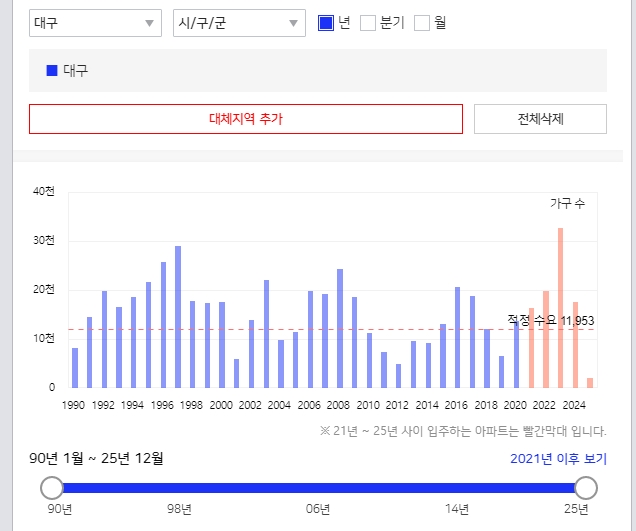Toggle the 년 (yearly) checkbox

click(x=325, y=22)
